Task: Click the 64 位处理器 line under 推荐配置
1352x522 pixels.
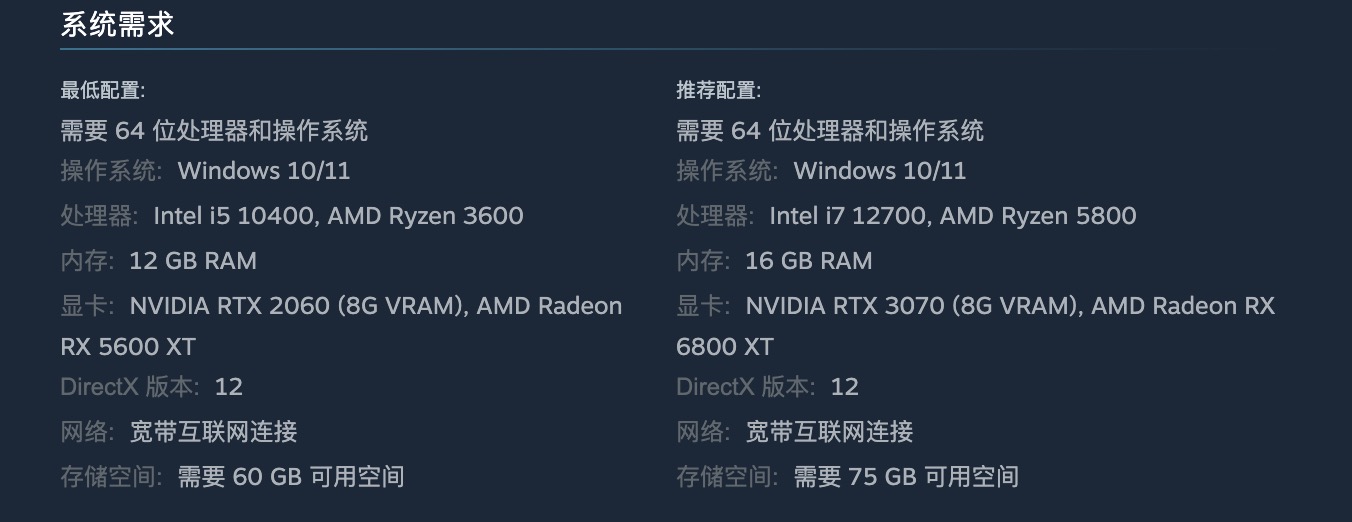Action: (x=830, y=130)
